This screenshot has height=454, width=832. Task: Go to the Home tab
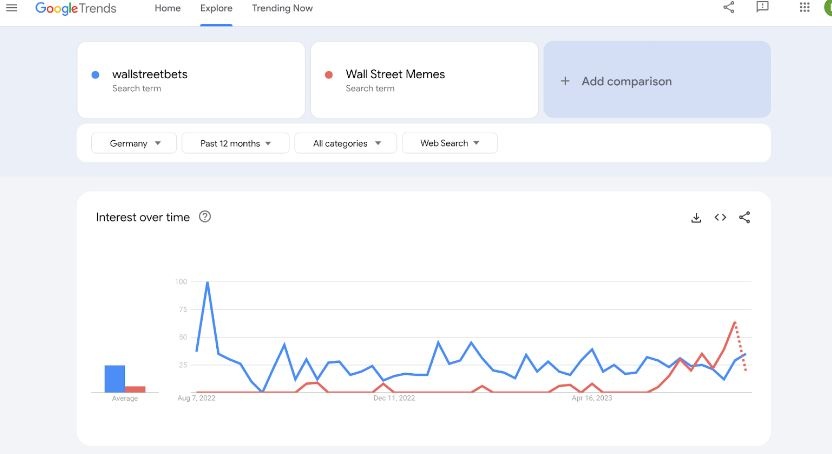[168, 8]
